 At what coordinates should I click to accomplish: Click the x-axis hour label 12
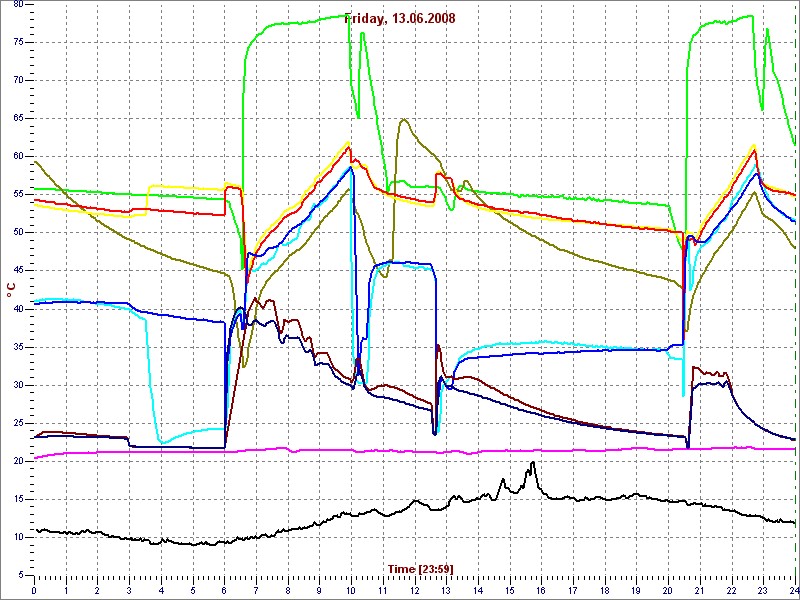[415, 590]
